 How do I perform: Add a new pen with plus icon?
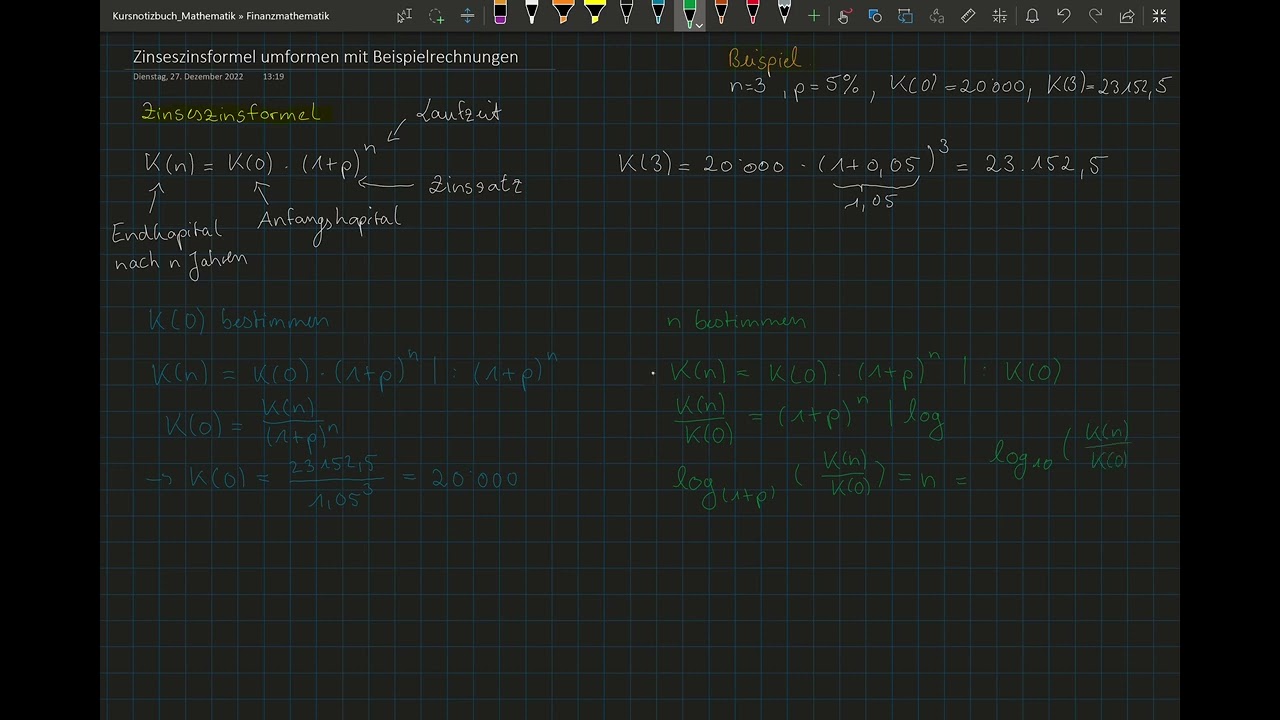pos(814,16)
